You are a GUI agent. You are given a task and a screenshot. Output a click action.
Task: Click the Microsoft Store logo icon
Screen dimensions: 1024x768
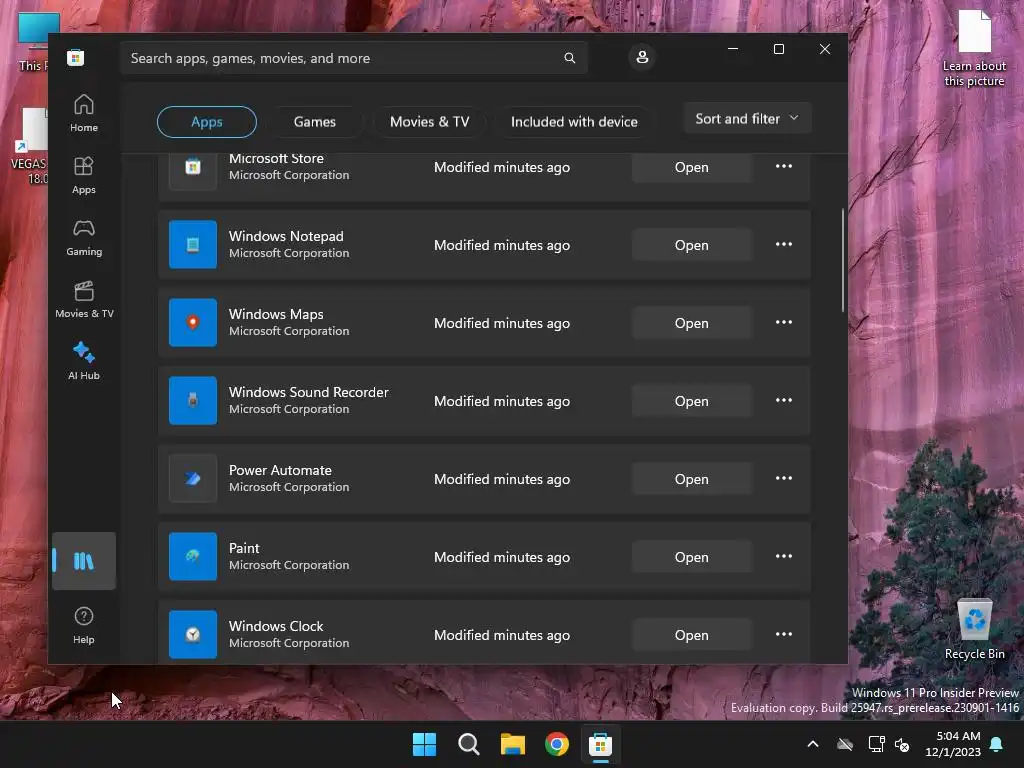(75, 57)
